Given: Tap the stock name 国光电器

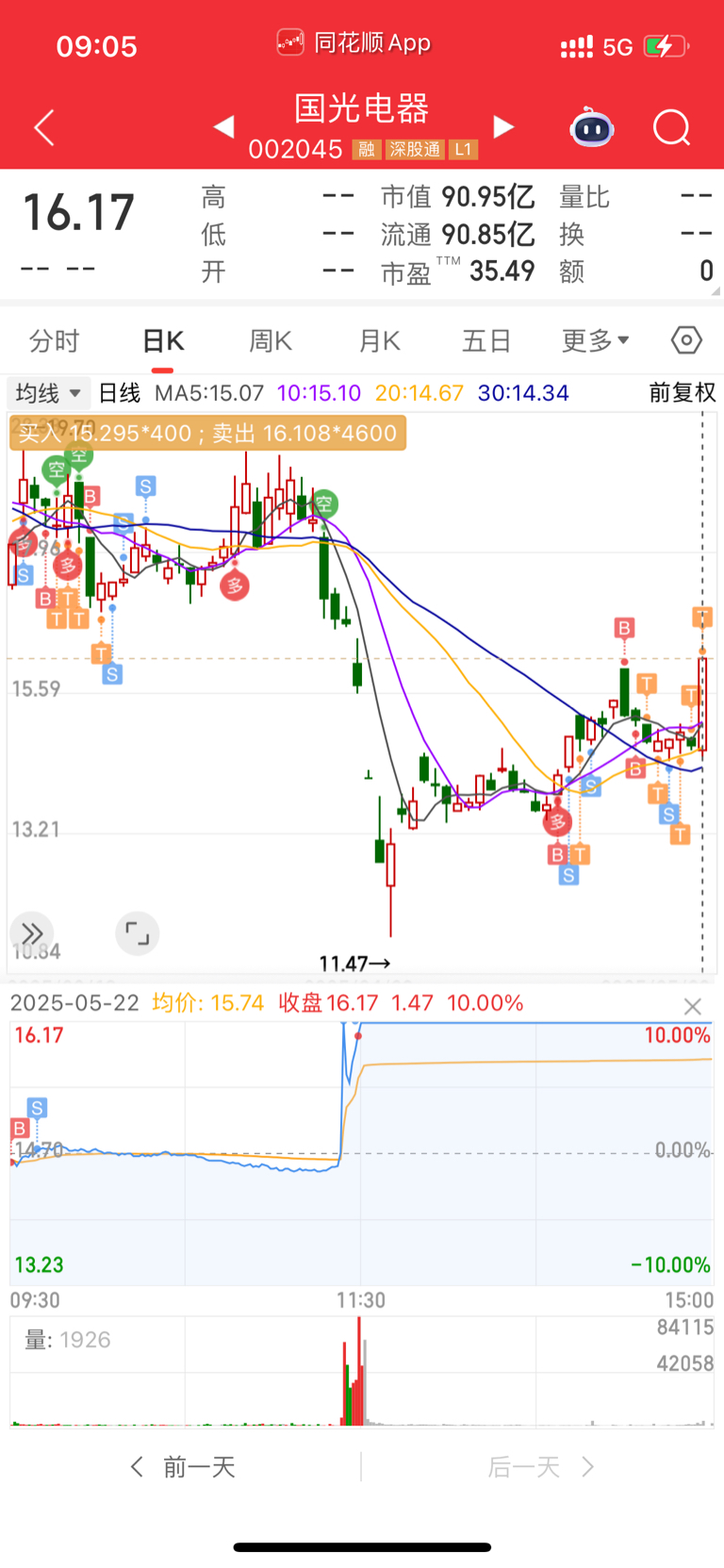Looking at the screenshot, I should click(x=362, y=108).
